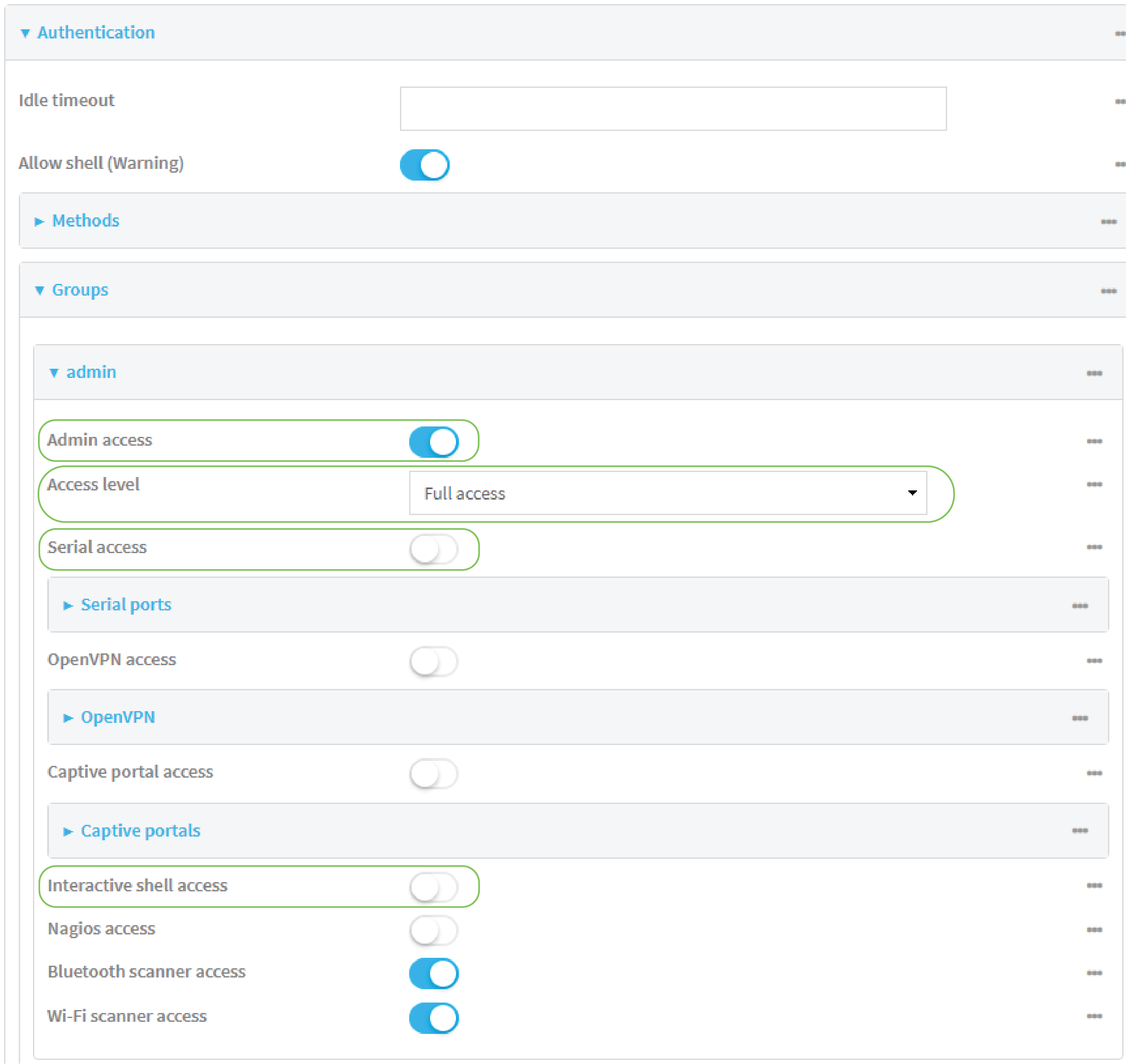Open the Groups section ellipsis menu
1126x1064 pixels.
[x=1108, y=291]
